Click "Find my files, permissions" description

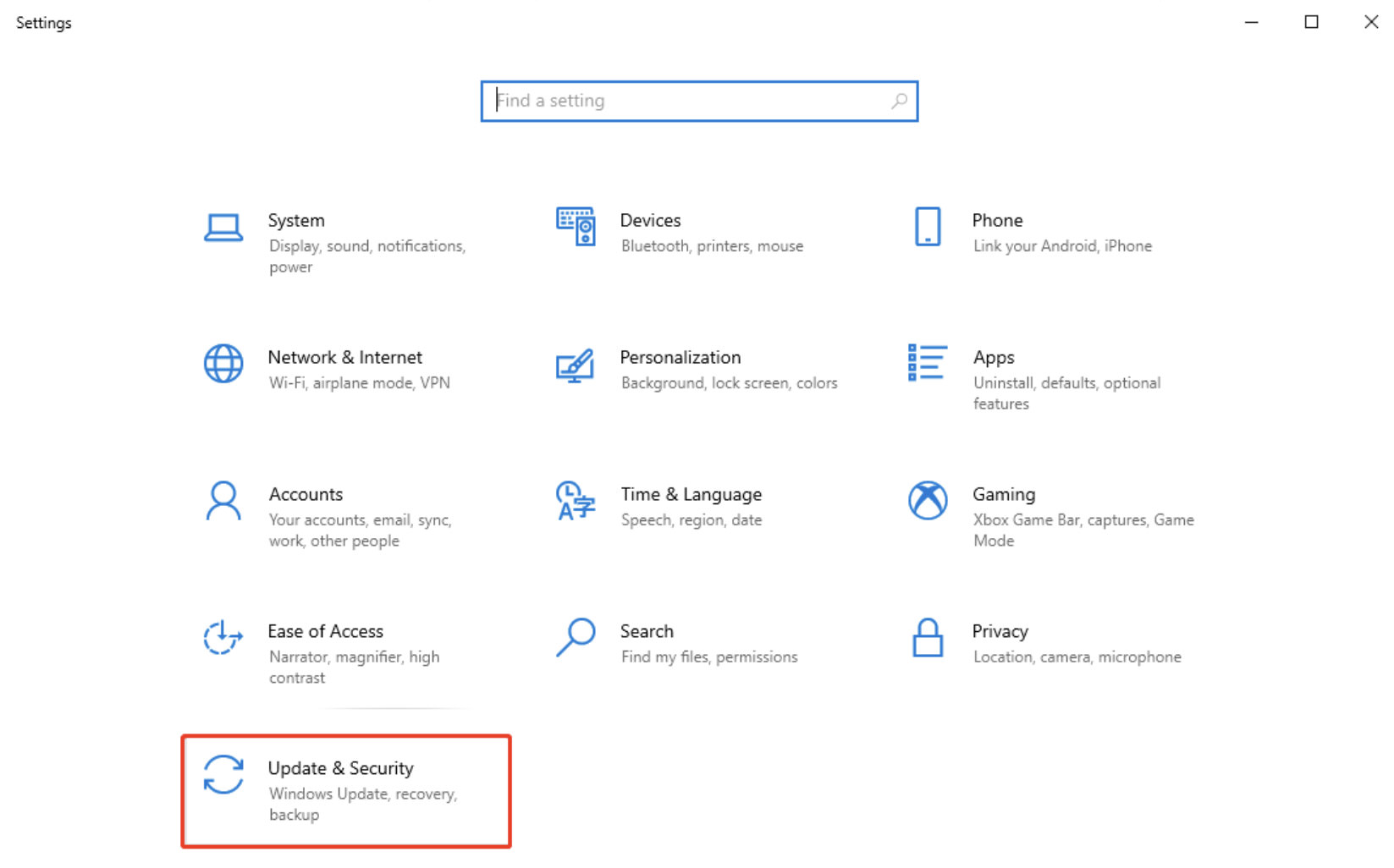pyautogui.click(x=708, y=657)
